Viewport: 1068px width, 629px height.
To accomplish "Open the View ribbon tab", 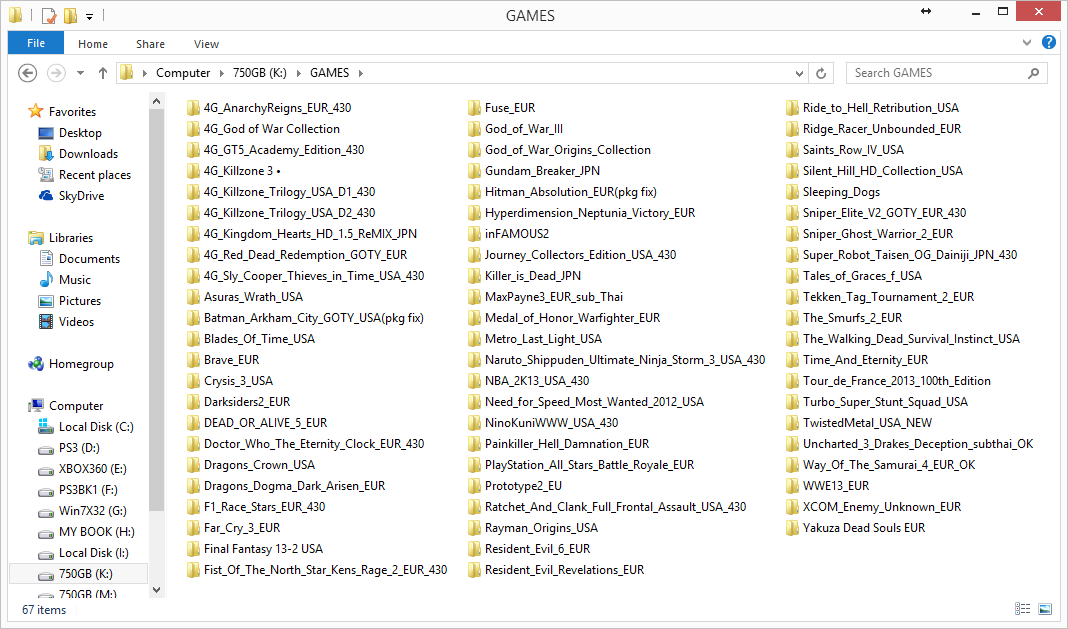I will [206, 44].
